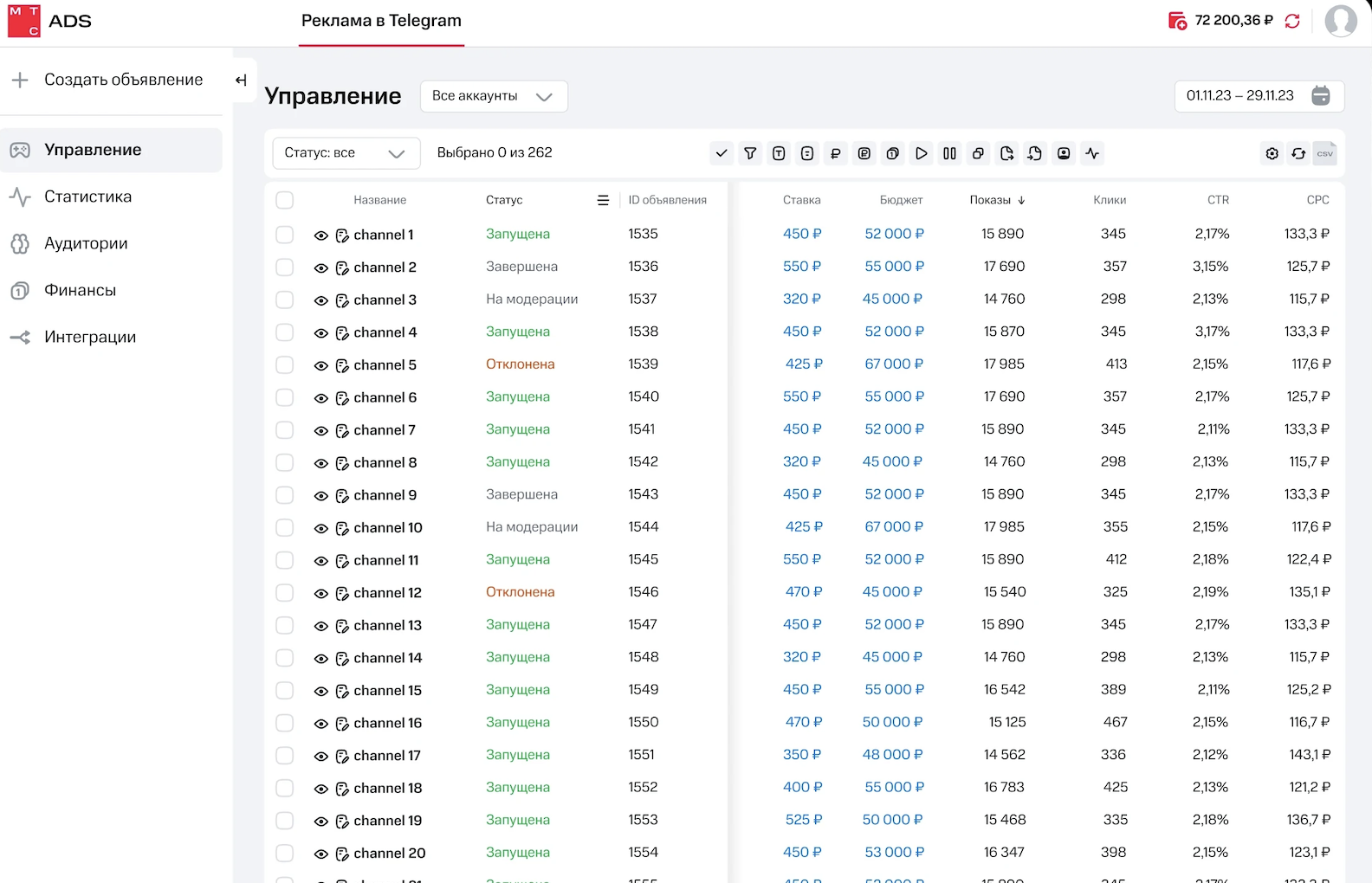Open the 01.11.23 – 29.11.23 date range field
The width and height of the screenshot is (1372, 883).
tap(1259, 95)
